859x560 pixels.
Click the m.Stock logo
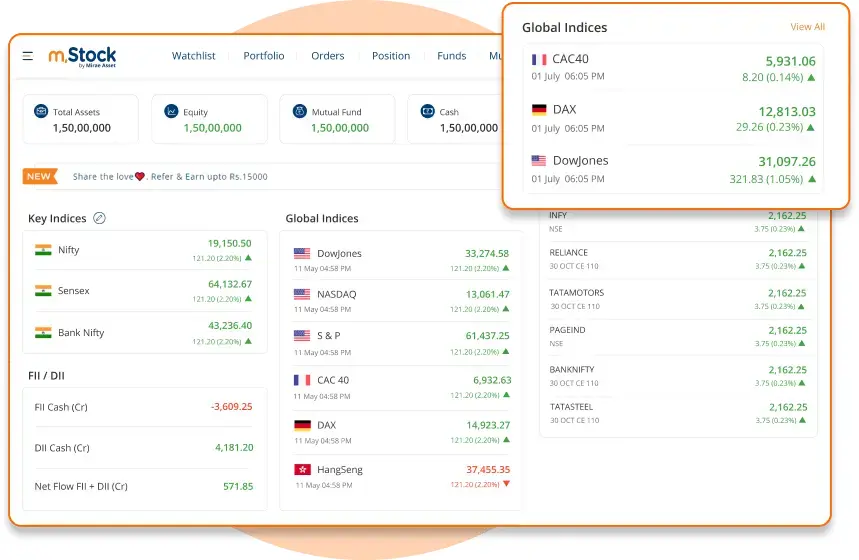(x=83, y=56)
